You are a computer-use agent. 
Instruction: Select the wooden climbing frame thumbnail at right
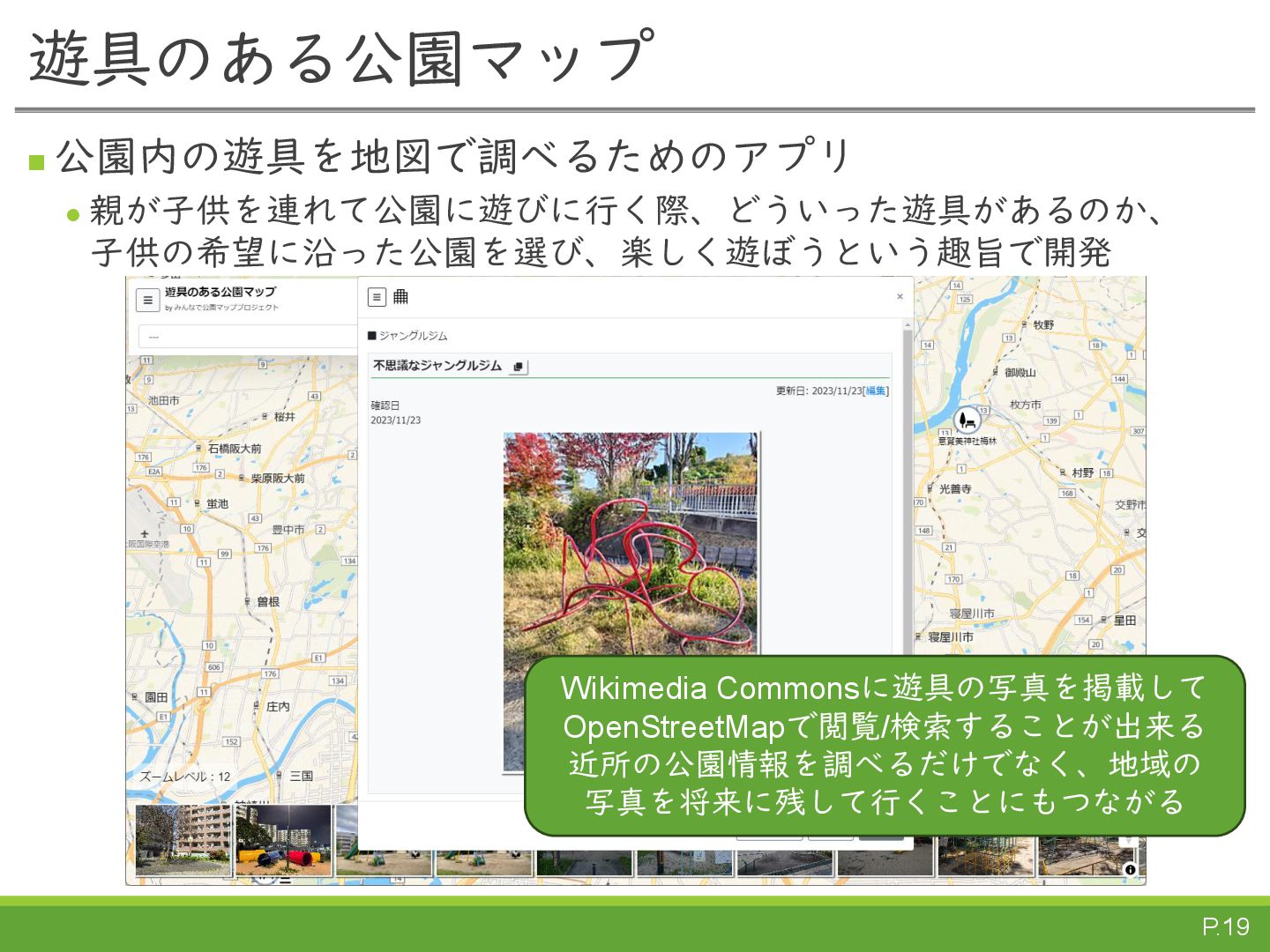tap(1087, 855)
